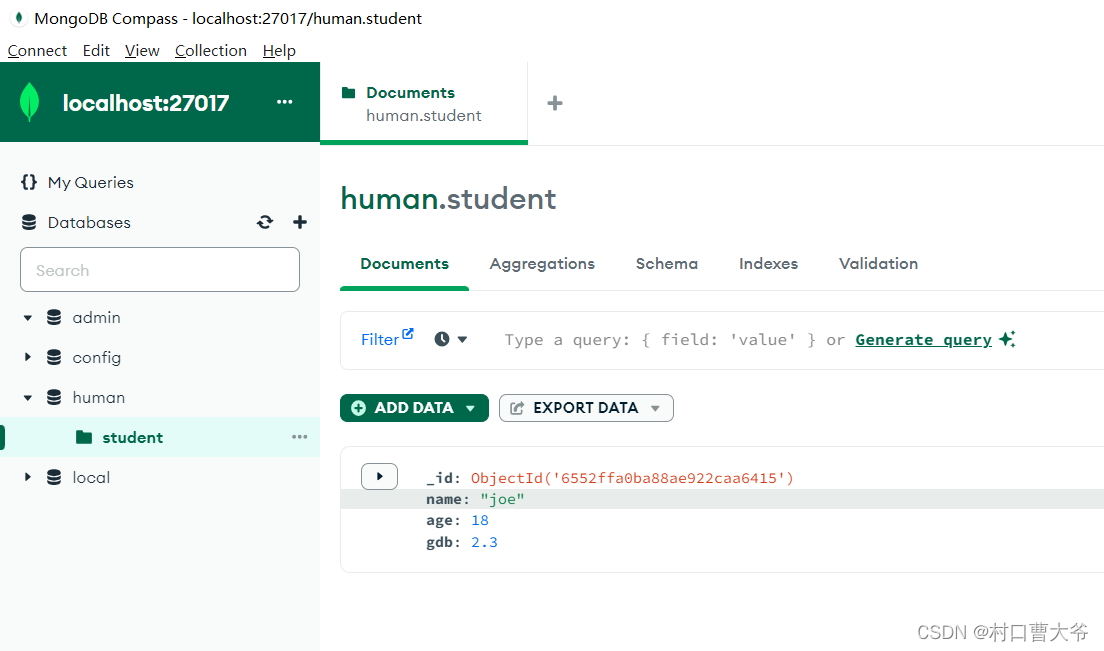Click the local database icon
1104x651 pixels.
(x=54, y=477)
